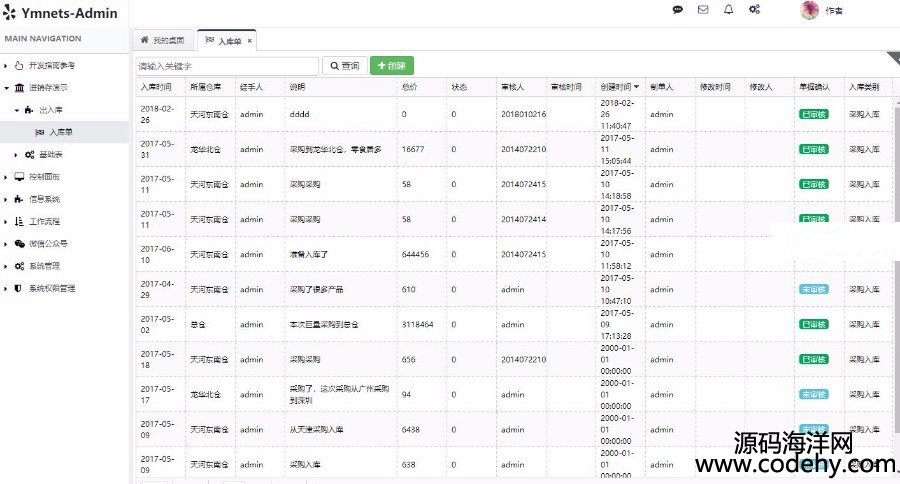900x484 pixels.
Task: Open the settings gears icon in header
Action: click(x=755, y=10)
